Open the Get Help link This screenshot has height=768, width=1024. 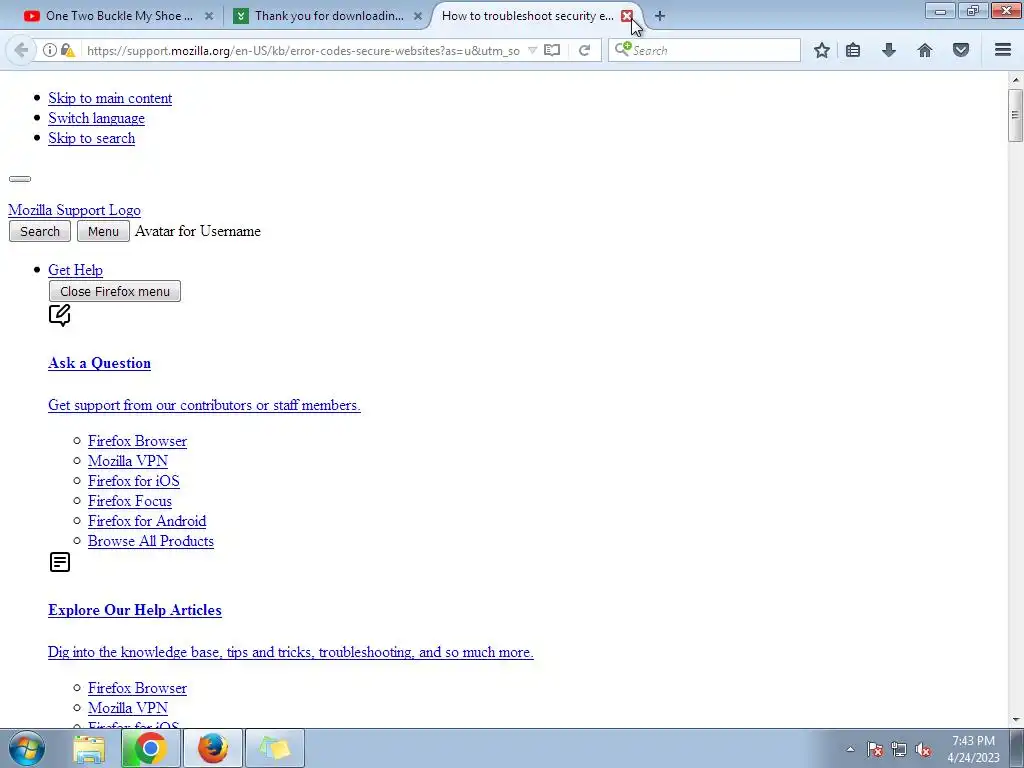pos(75,270)
